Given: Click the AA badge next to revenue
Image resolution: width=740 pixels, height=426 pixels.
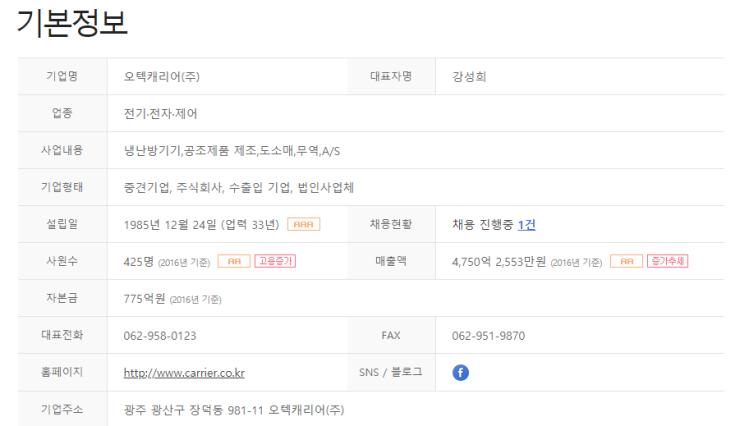Looking at the screenshot, I should pos(626,261).
